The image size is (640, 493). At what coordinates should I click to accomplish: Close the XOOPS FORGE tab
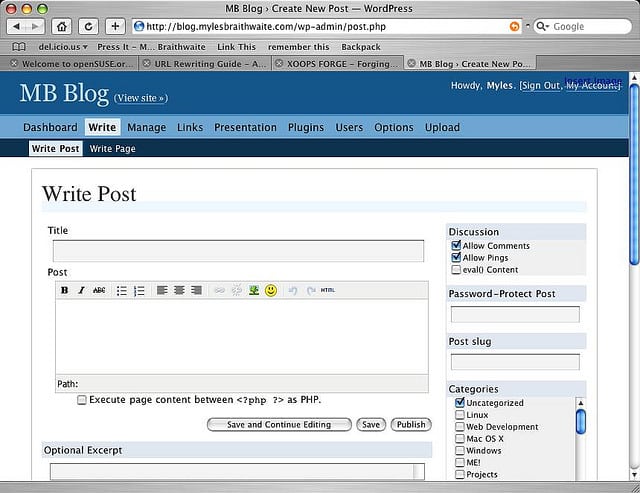click(x=279, y=63)
